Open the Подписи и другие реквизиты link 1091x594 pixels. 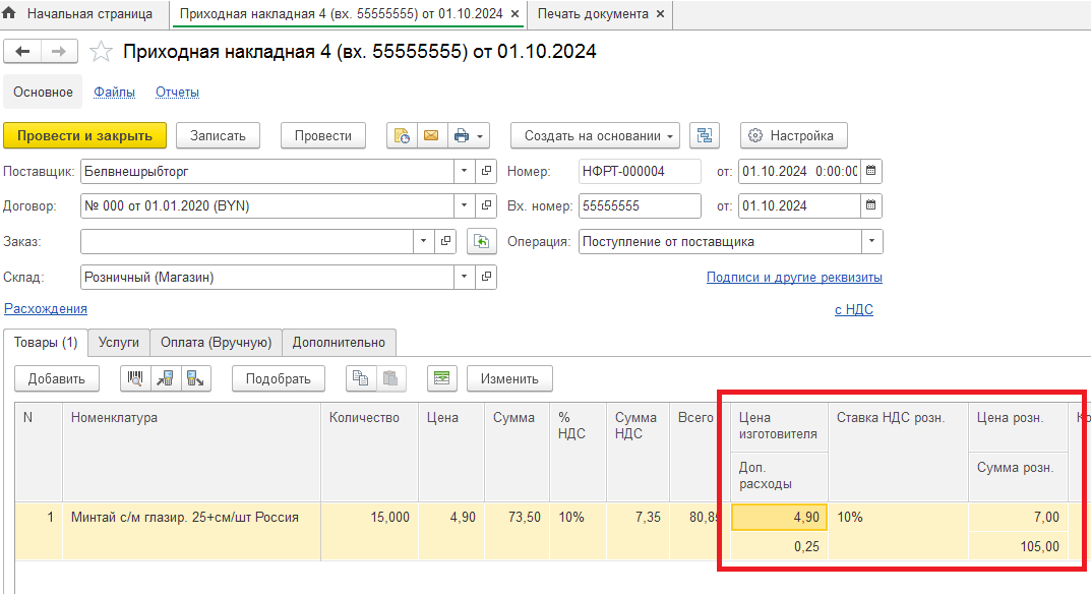[794, 277]
